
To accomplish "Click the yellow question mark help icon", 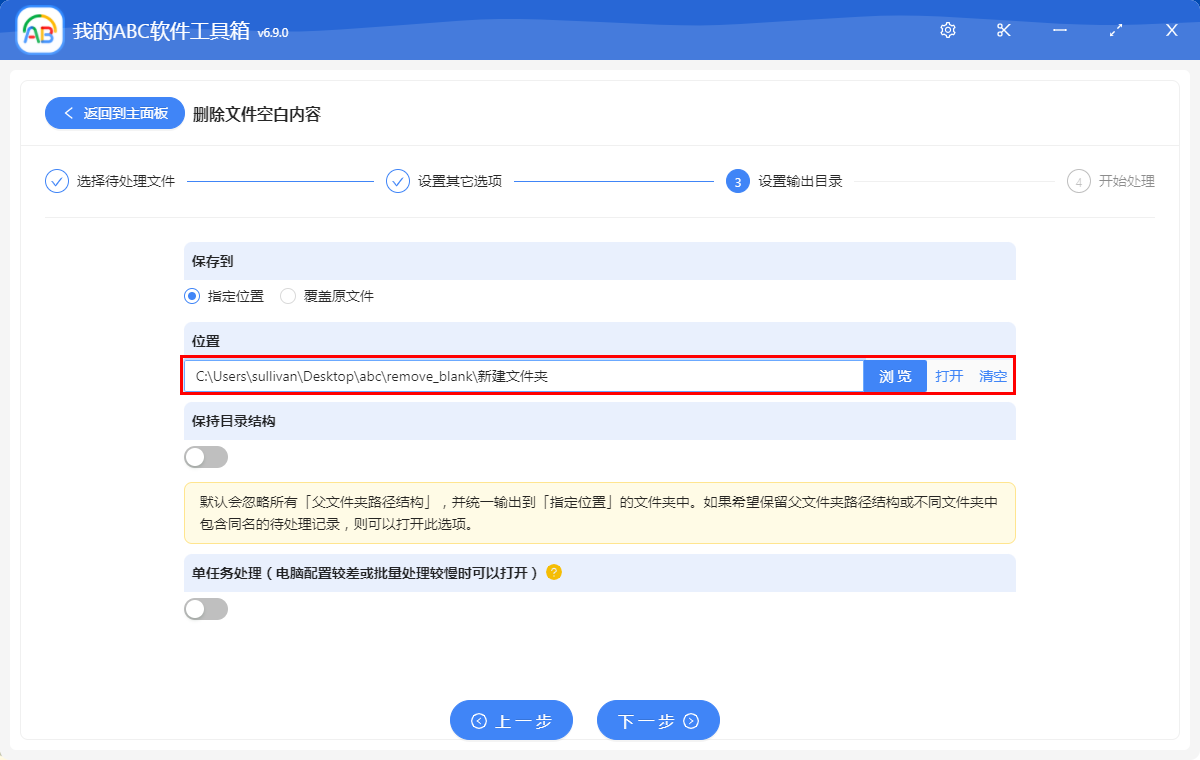I will pyautogui.click(x=556, y=572).
